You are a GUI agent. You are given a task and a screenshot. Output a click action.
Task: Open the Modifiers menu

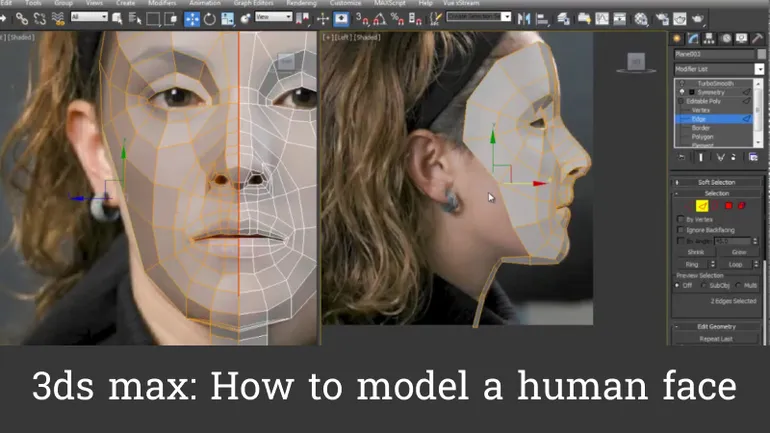(x=162, y=3)
